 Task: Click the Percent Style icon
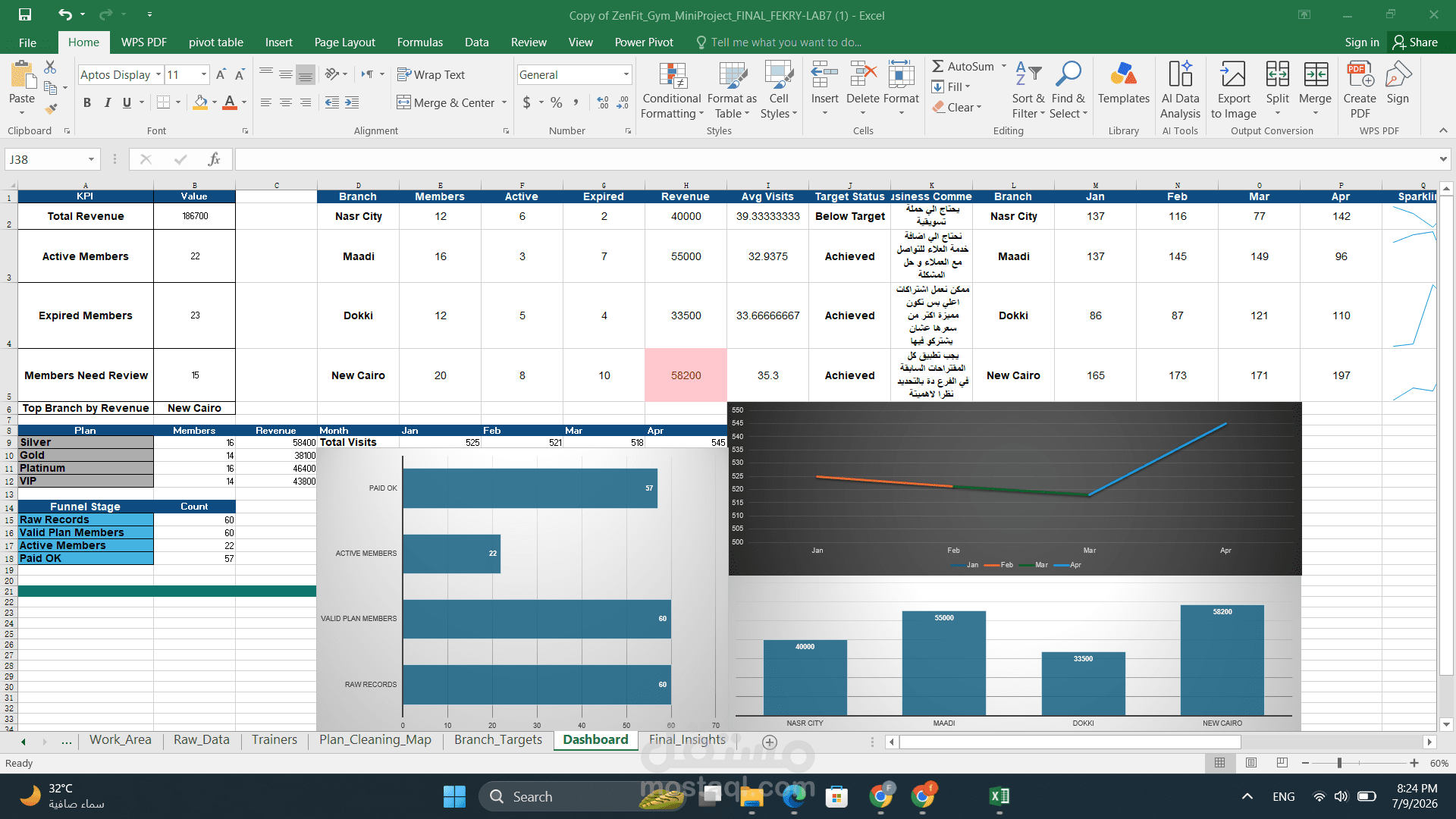point(557,102)
